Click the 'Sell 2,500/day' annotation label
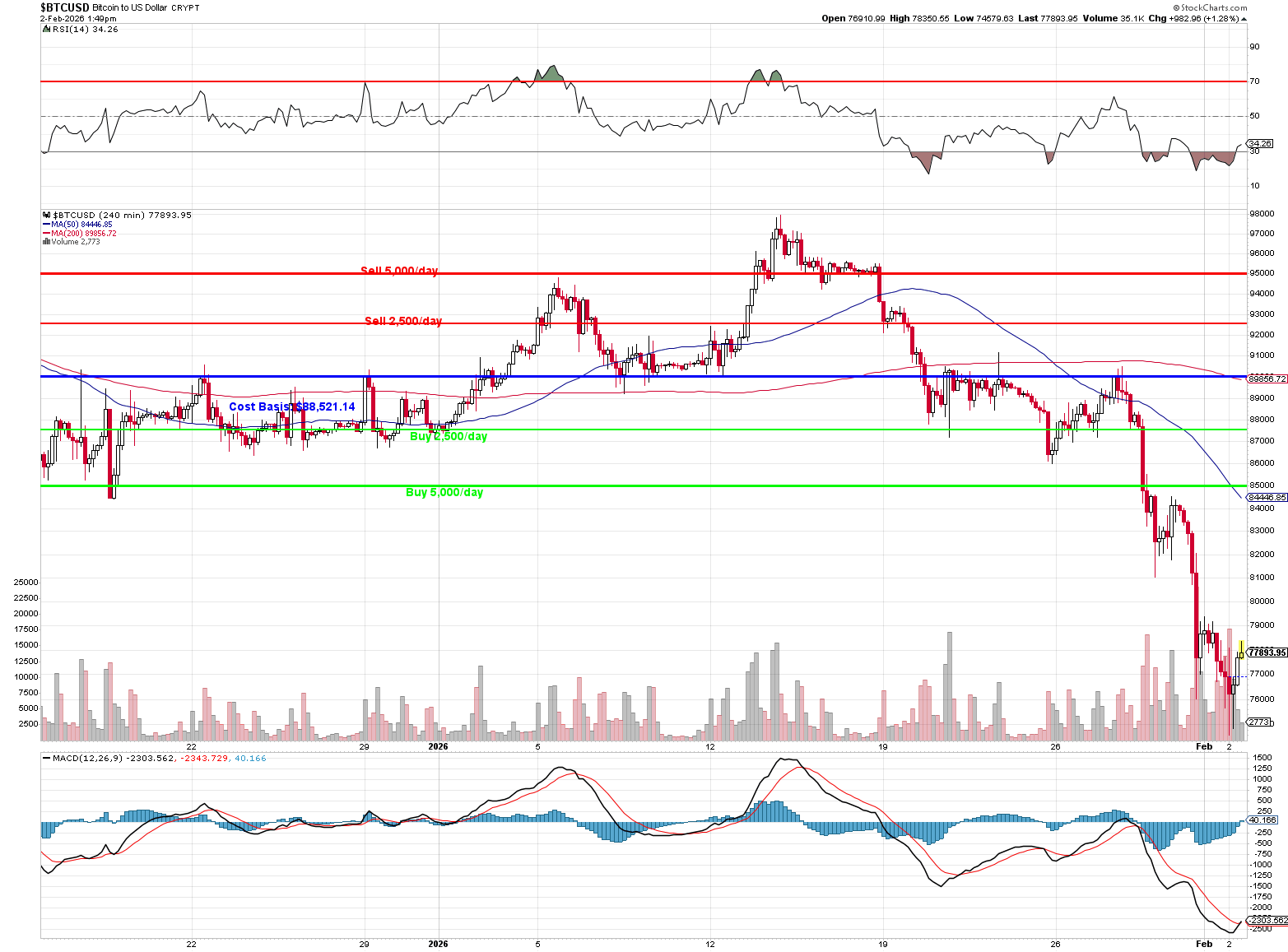 tap(403, 321)
